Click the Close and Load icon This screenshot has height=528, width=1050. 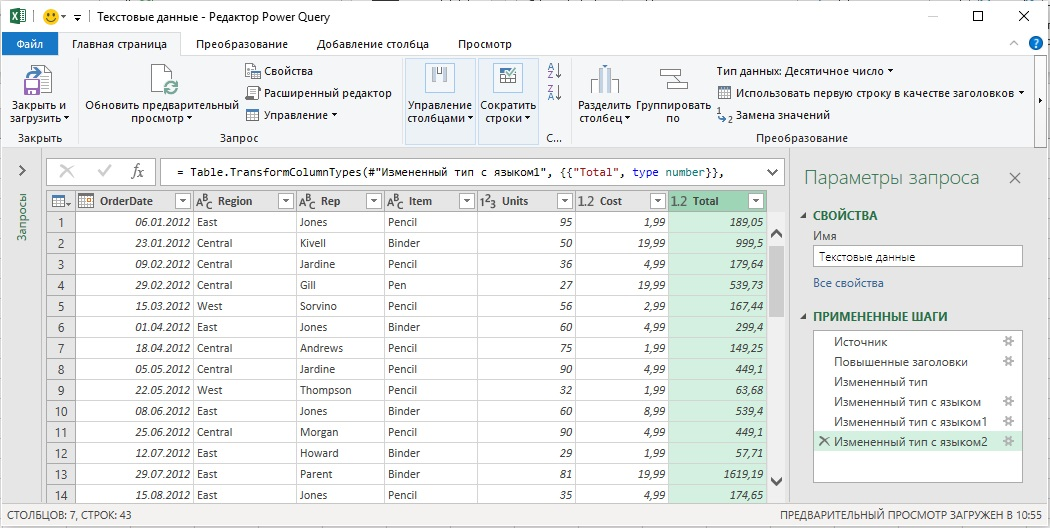pos(38,80)
